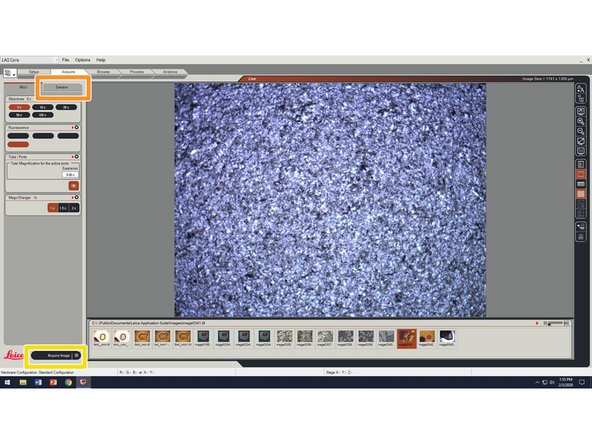This screenshot has height=444, width=592.
Task: Click the topmost icon in the right toolbar
Action: click(581, 89)
